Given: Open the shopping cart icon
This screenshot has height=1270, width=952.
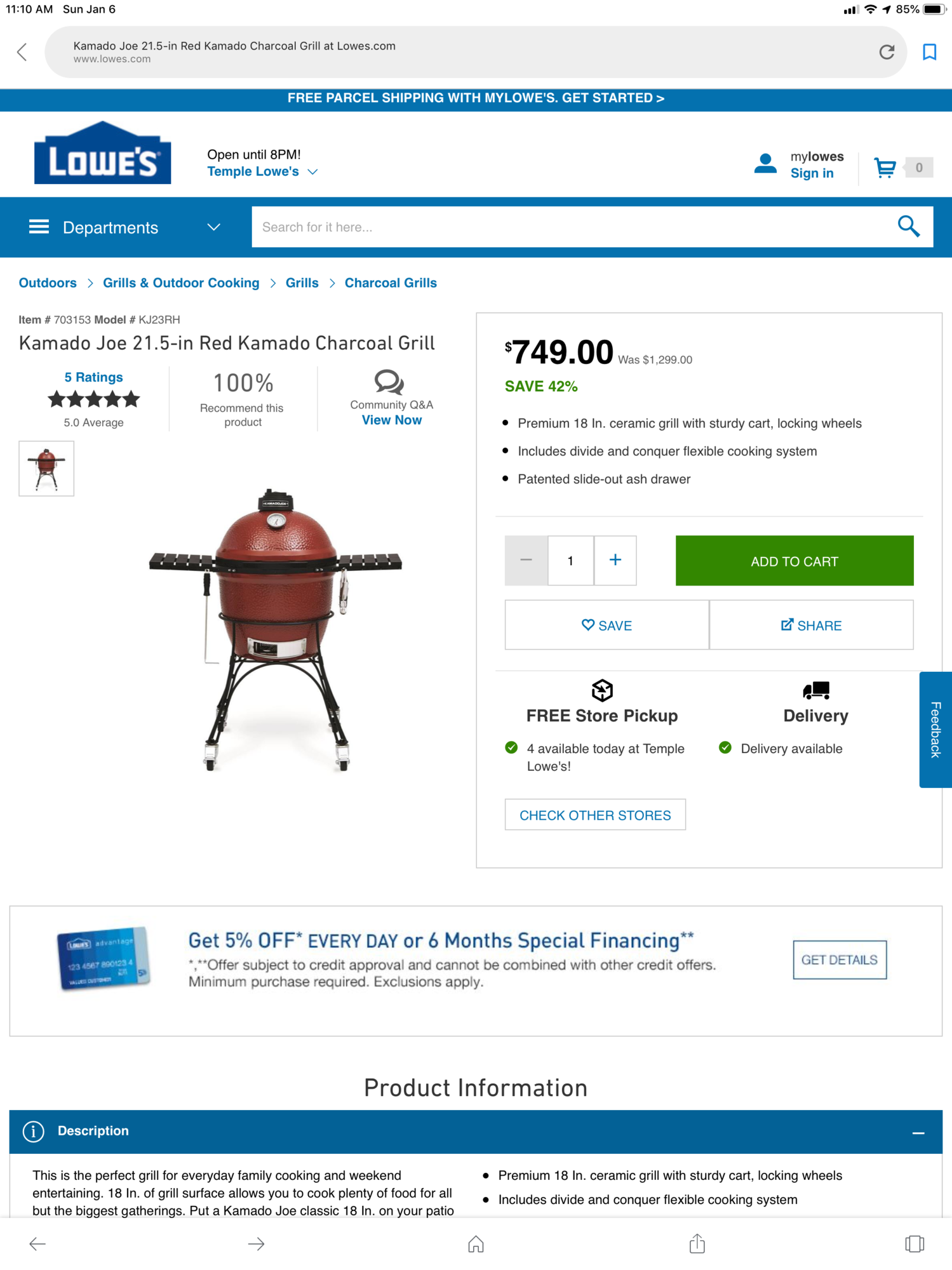Looking at the screenshot, I should 885,168.
